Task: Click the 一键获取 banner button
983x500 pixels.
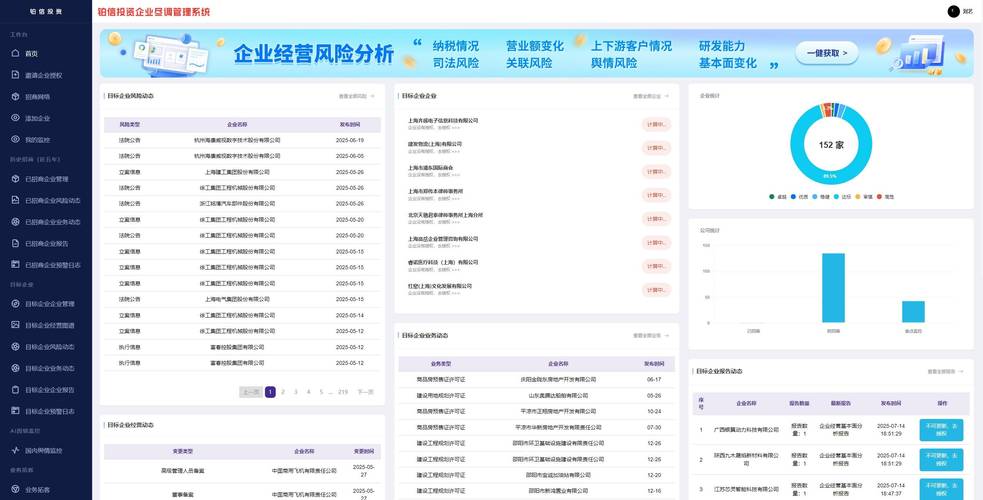Action: (x=827, y=53)
